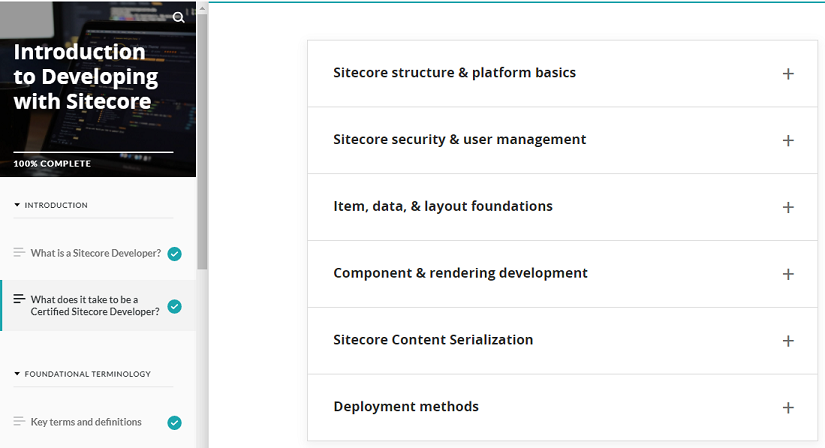This screenshot has width=825, height=448.
Task: Collapse the Introduction section arrow
Action: [x=17, y=205]
